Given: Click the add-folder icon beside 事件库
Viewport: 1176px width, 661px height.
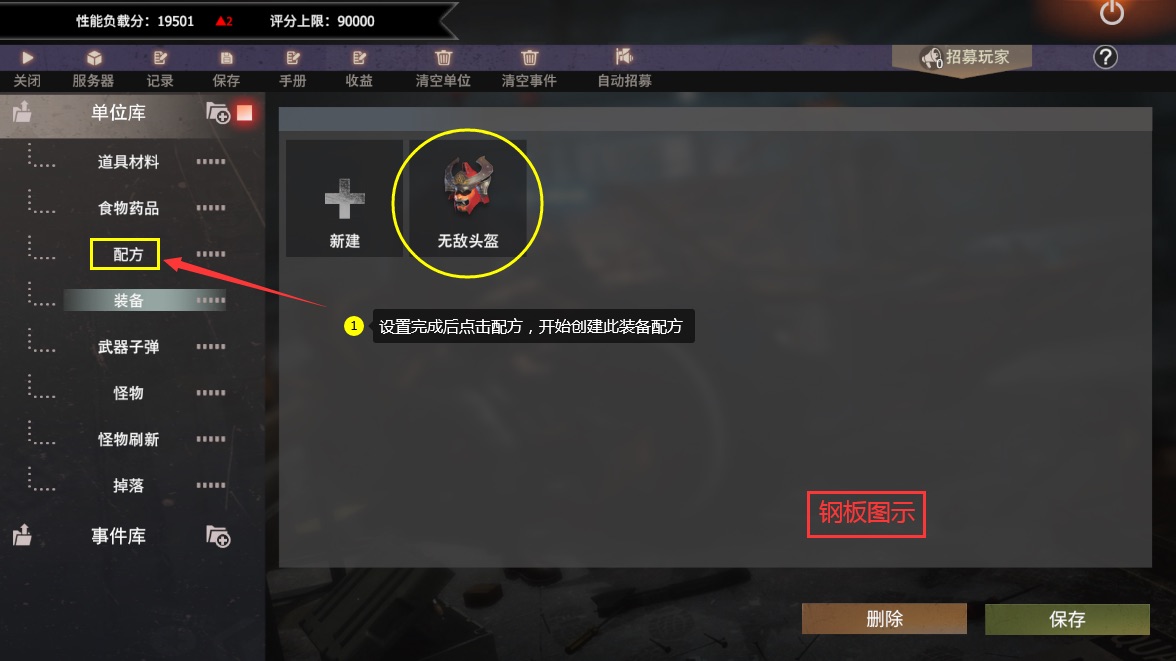Looking at the screenshot, I should tap(218, 536).
